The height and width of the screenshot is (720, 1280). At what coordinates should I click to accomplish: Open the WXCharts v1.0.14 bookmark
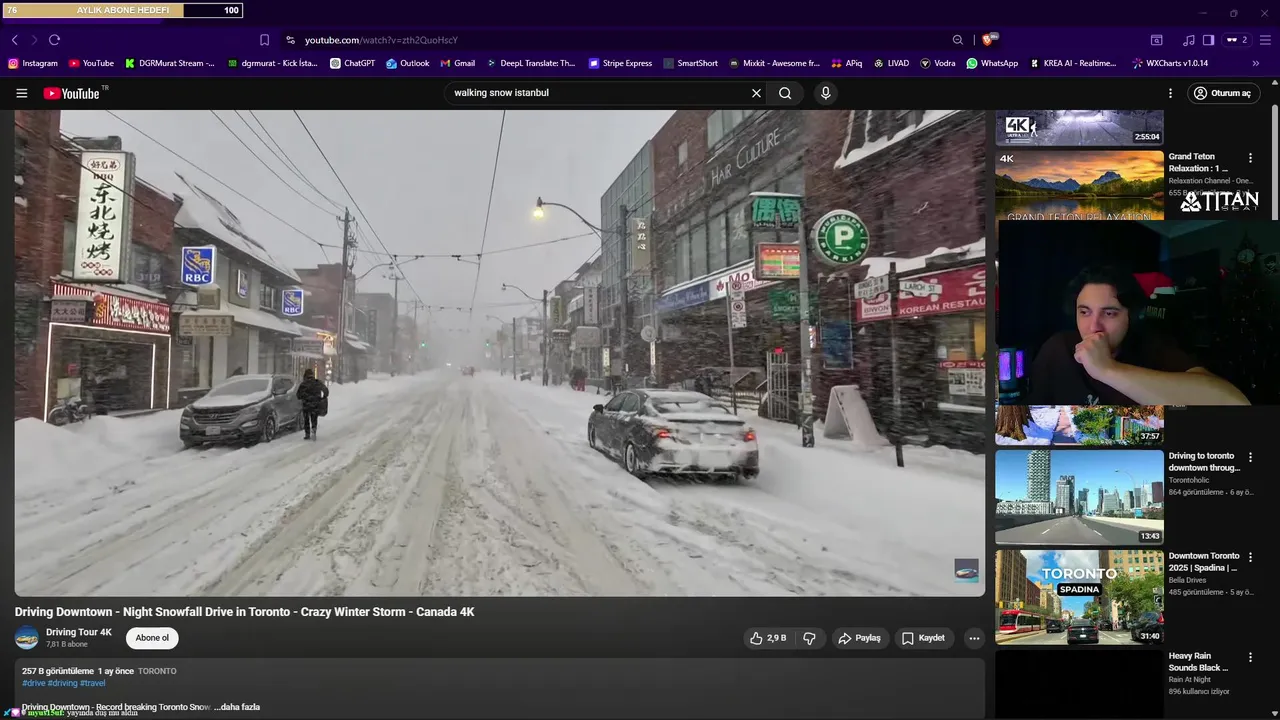[1170, 63]
